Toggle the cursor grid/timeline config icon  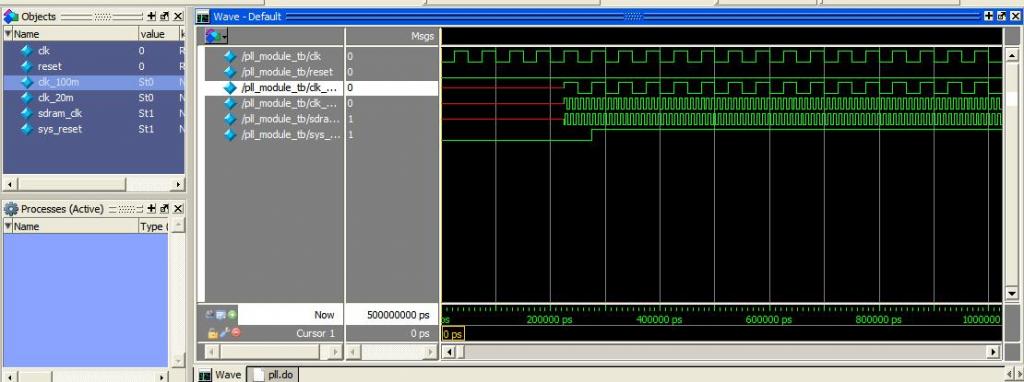click(x=221, y=315)
